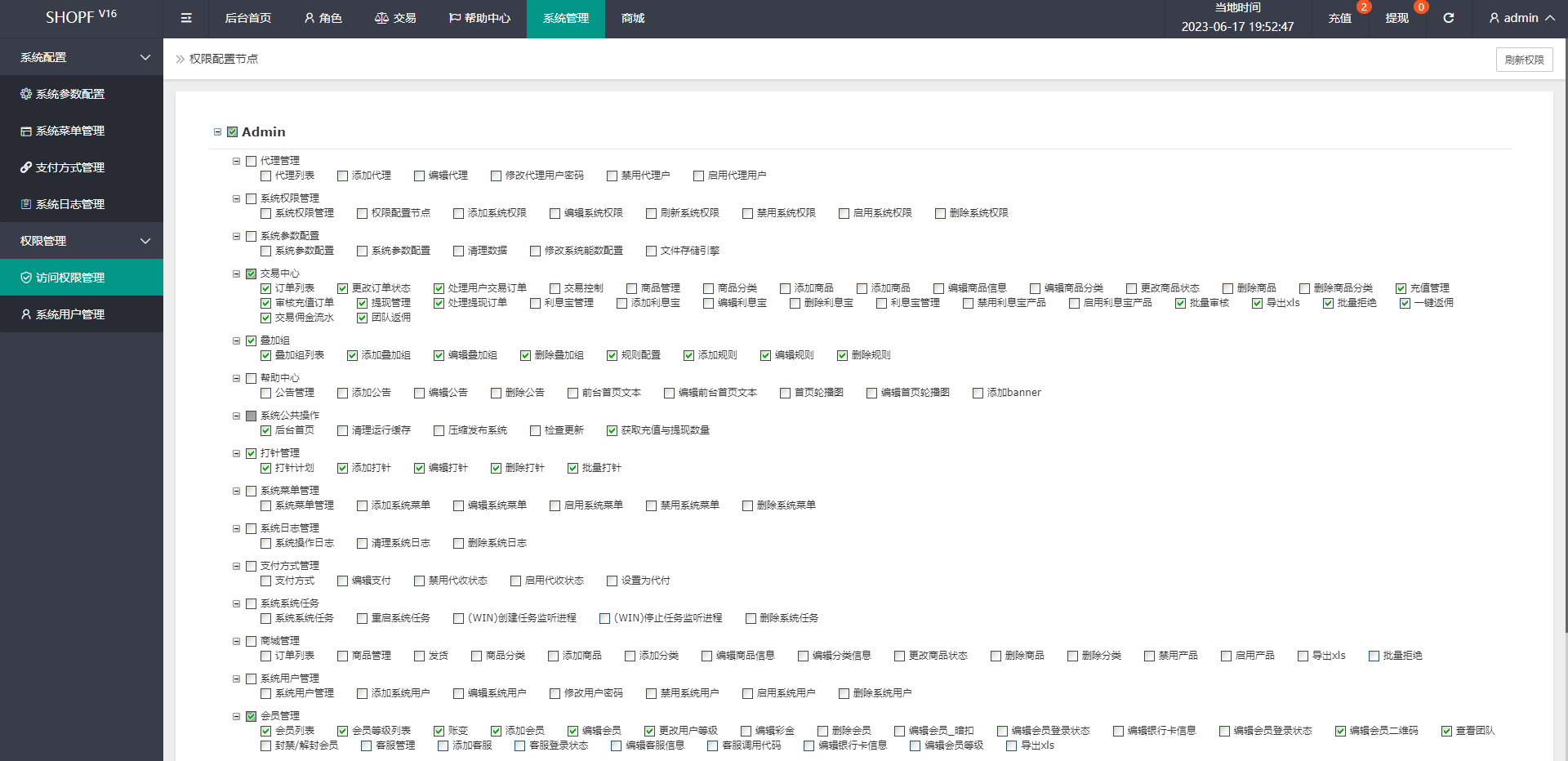This screenshot has width=1568, height=761.
Task: Click the gear icon for 系统参数配置
Action: click(26, 94)
